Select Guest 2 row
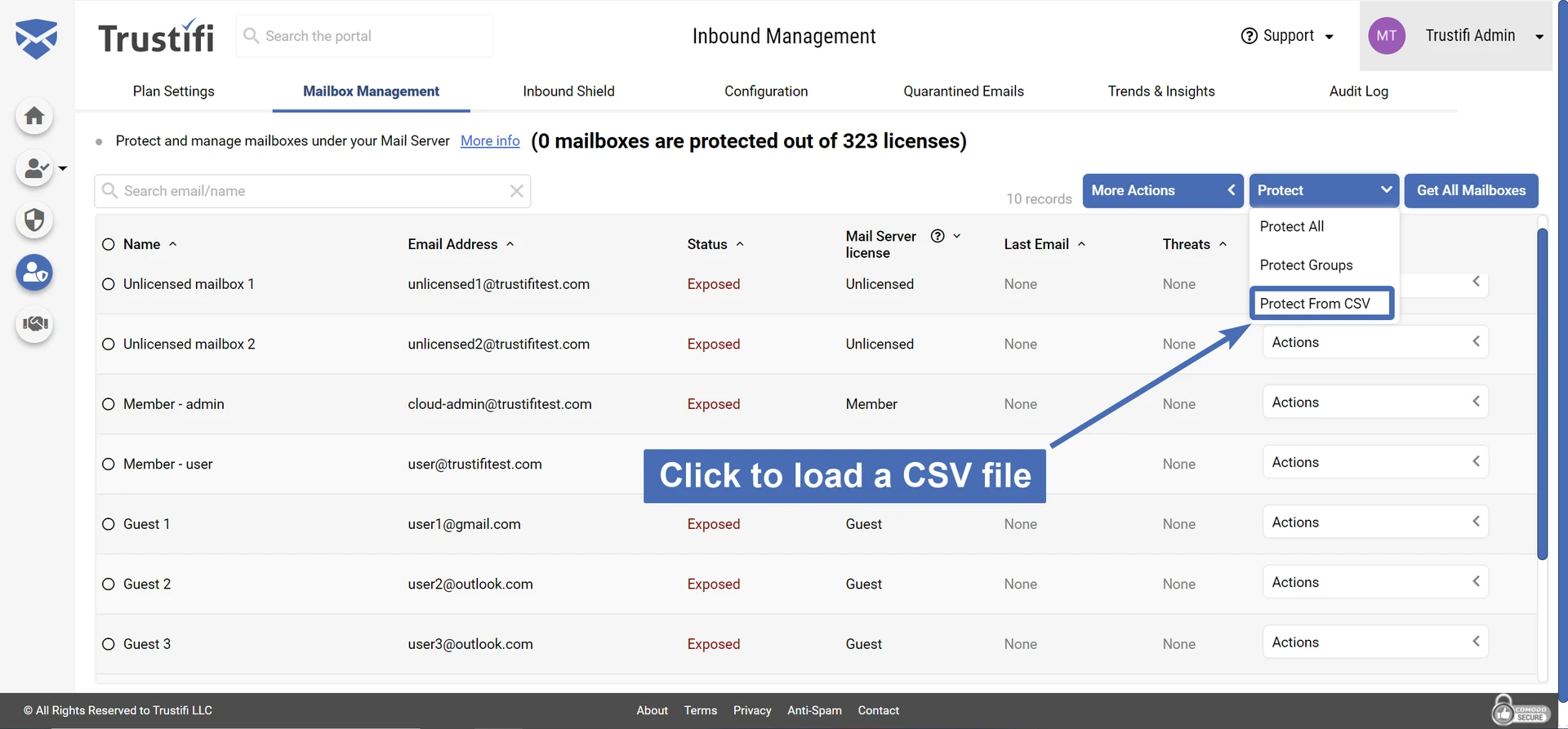The image size is (1568, 729). 109,585
